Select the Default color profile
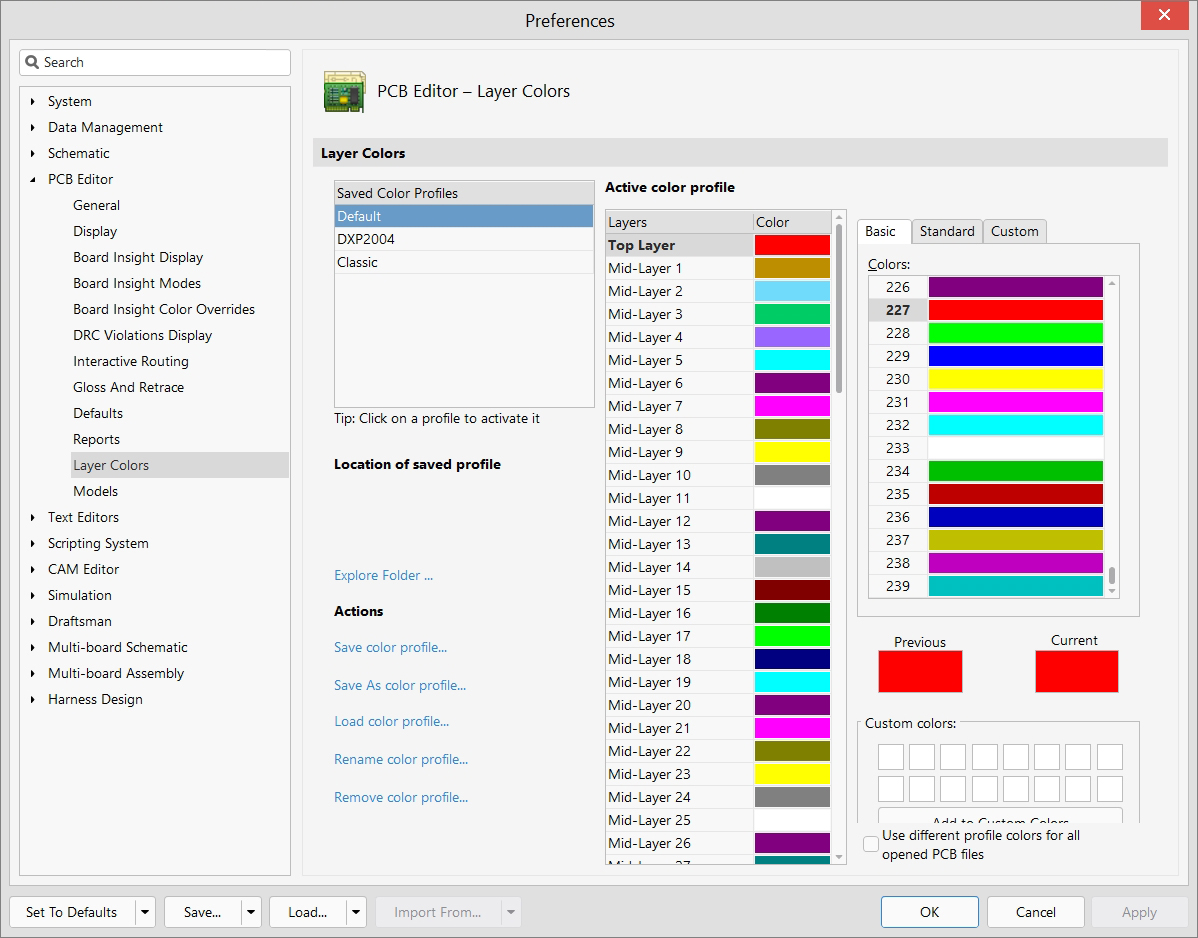 click(x=464, y=216)
